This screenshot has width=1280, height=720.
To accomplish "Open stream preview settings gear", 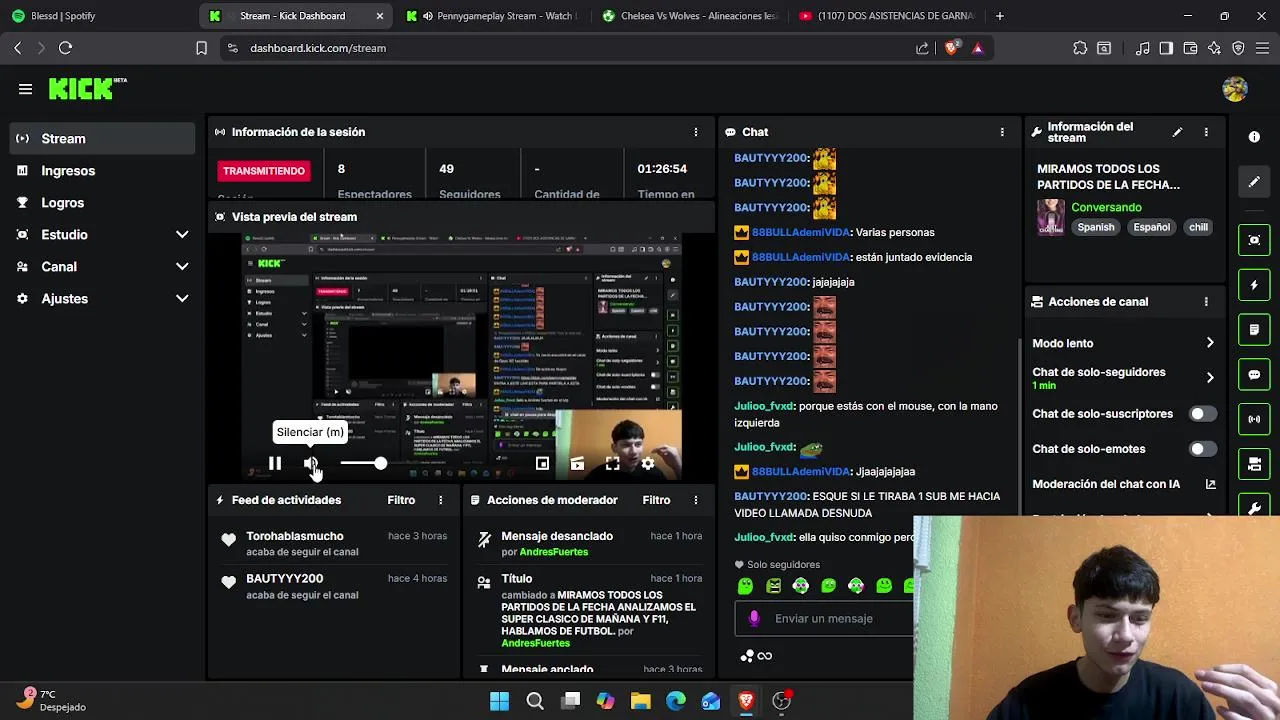I will click(648, 464).
